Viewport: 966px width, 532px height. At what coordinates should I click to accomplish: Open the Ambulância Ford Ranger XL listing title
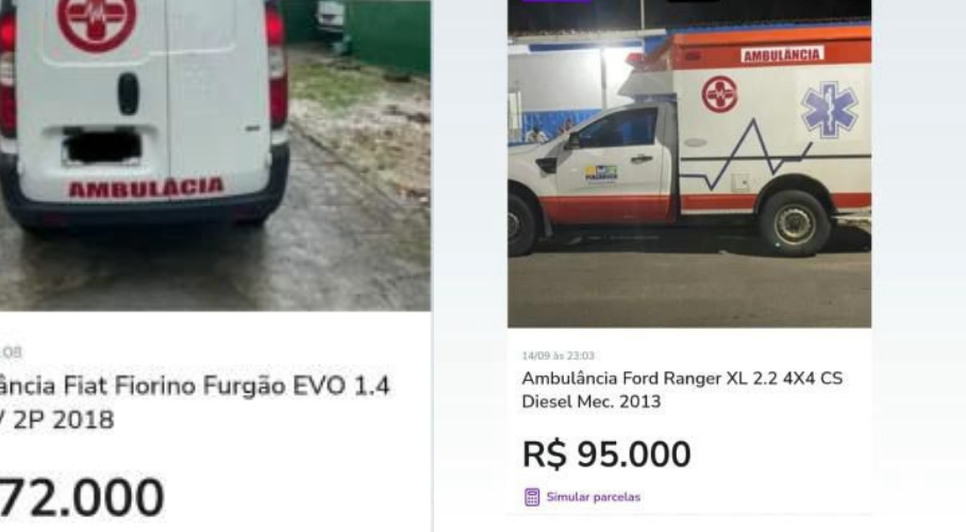coord(682,390)
